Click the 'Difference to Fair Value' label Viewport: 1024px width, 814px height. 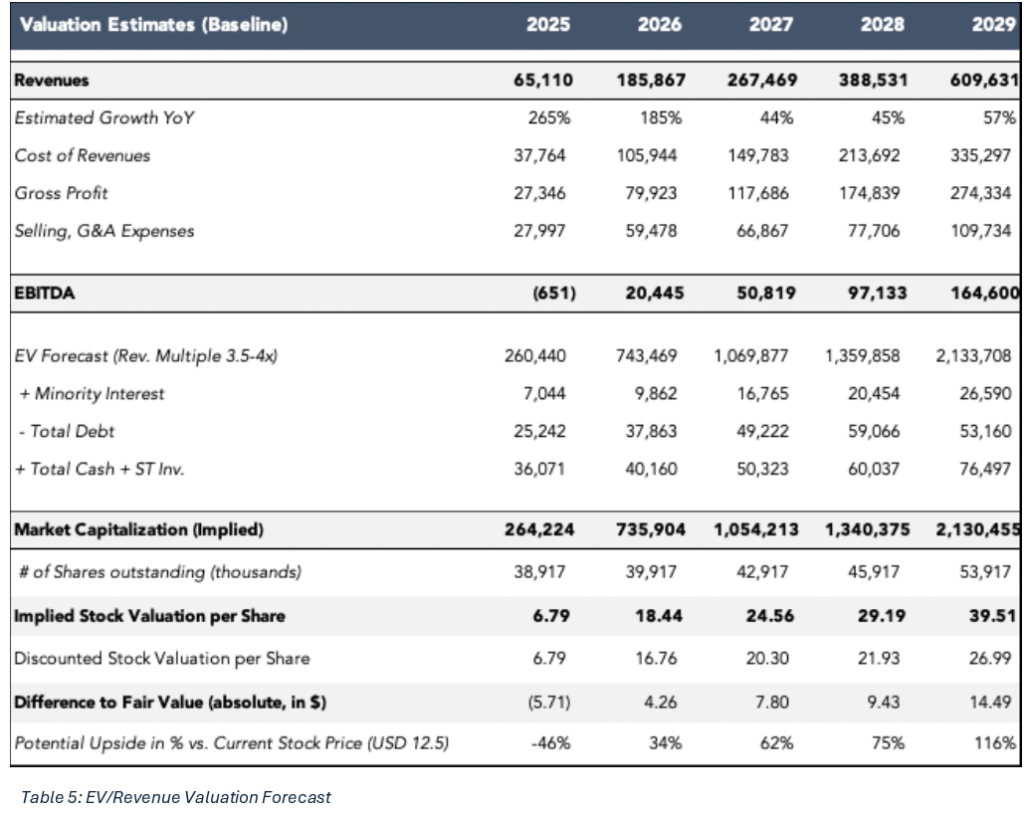(x=170, y=702)
